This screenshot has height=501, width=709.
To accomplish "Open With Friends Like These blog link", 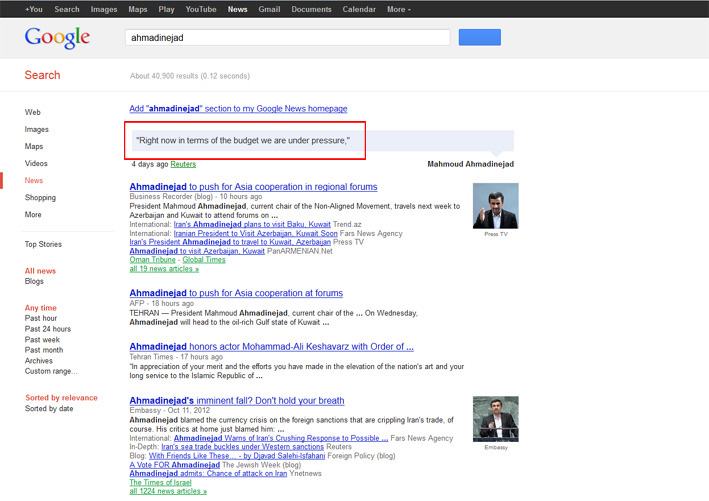I will pyautogui.click(x=237, y=456).
